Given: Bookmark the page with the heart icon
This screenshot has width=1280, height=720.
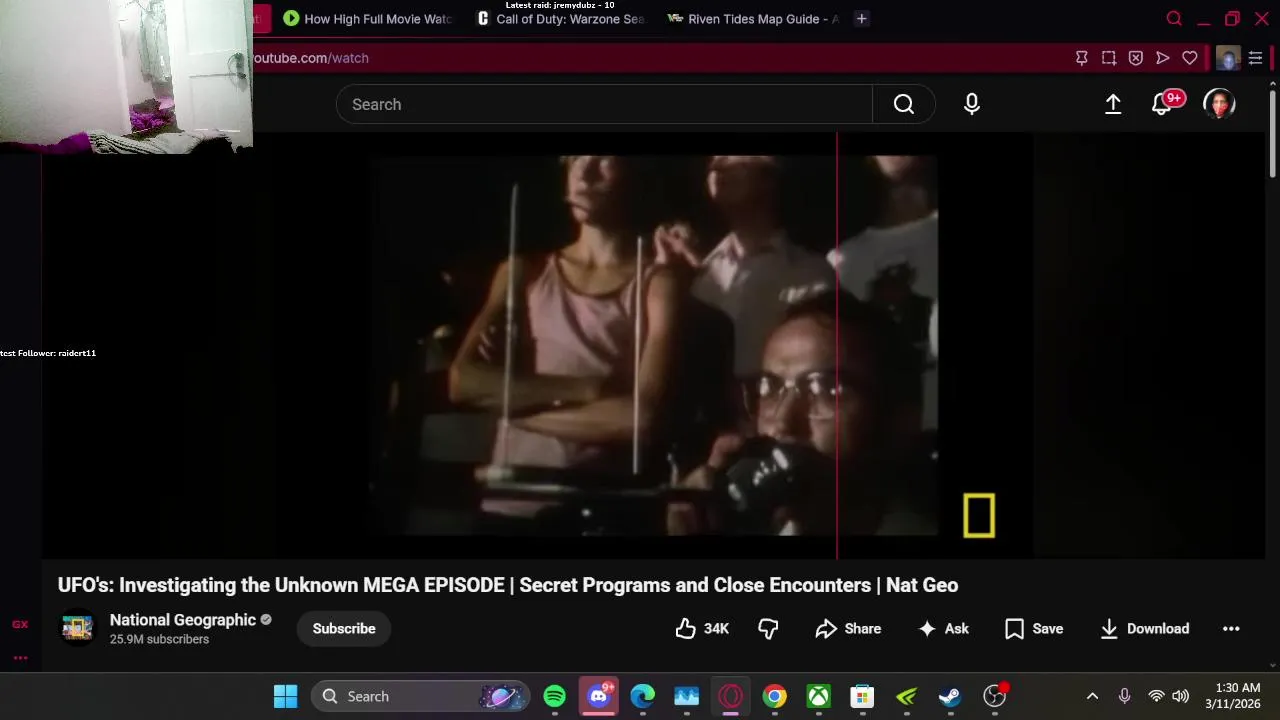Looking at the screenshot, I should pyautogui.click(x=1190, y=58).
